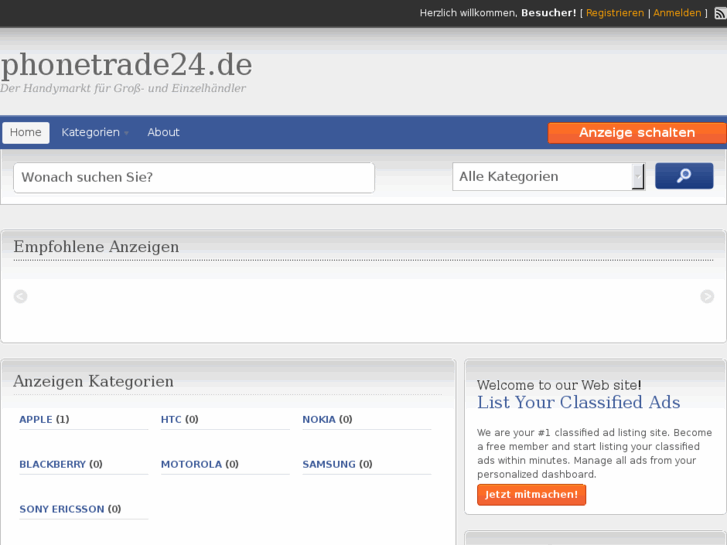Expand the Kategorien menu arrow
727x545 pixels.
pos(126,133)
